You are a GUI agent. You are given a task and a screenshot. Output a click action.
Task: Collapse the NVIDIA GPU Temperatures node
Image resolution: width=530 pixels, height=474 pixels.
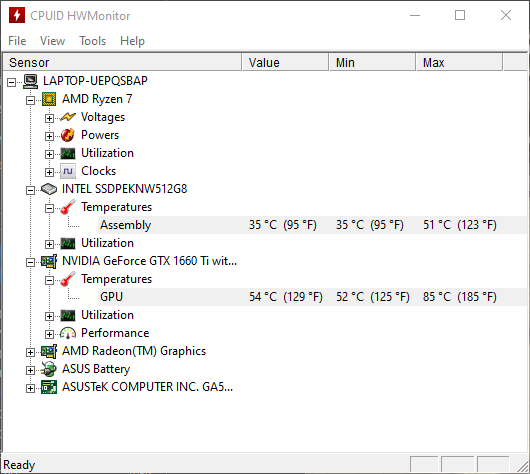49,280
